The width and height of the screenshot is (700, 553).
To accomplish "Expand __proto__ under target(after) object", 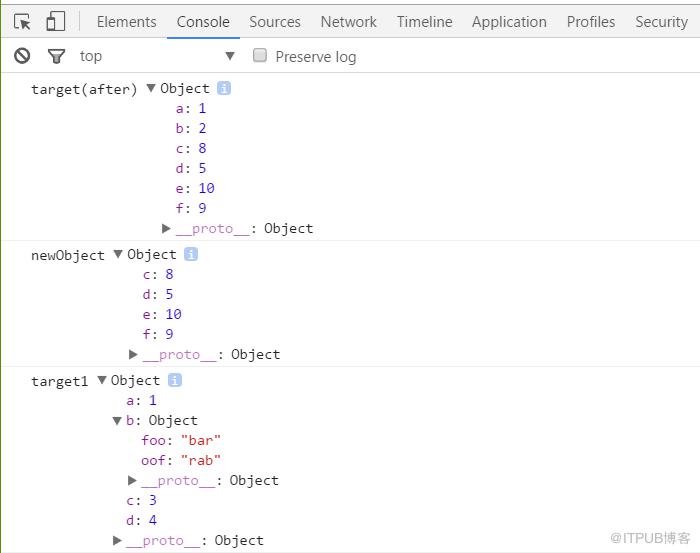I will pyautogui.click(x=166, y=229).
